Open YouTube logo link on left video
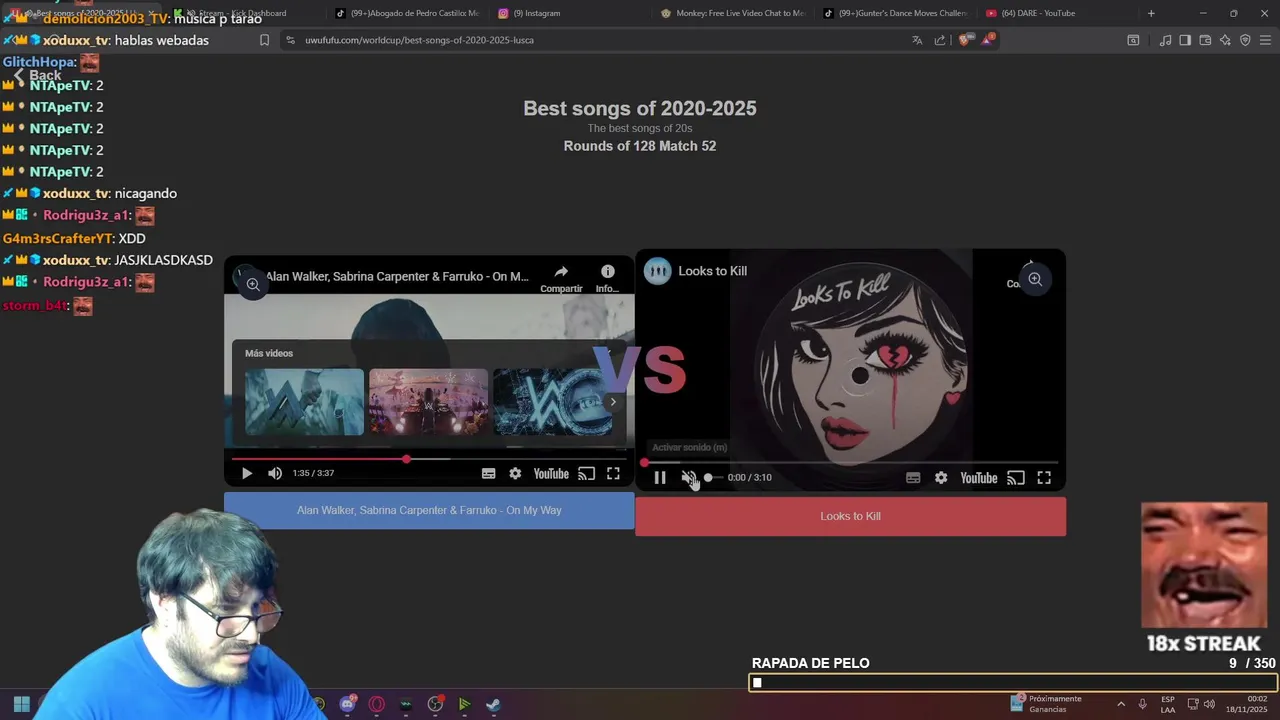Screen dimensions: 1280x720 point(551,474)
